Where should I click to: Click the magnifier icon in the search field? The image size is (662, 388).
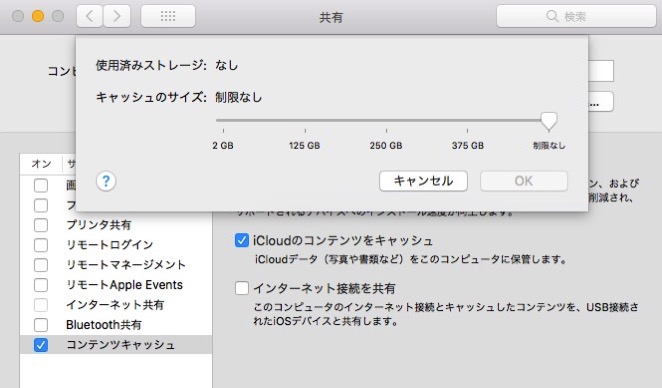click(552, 16)
